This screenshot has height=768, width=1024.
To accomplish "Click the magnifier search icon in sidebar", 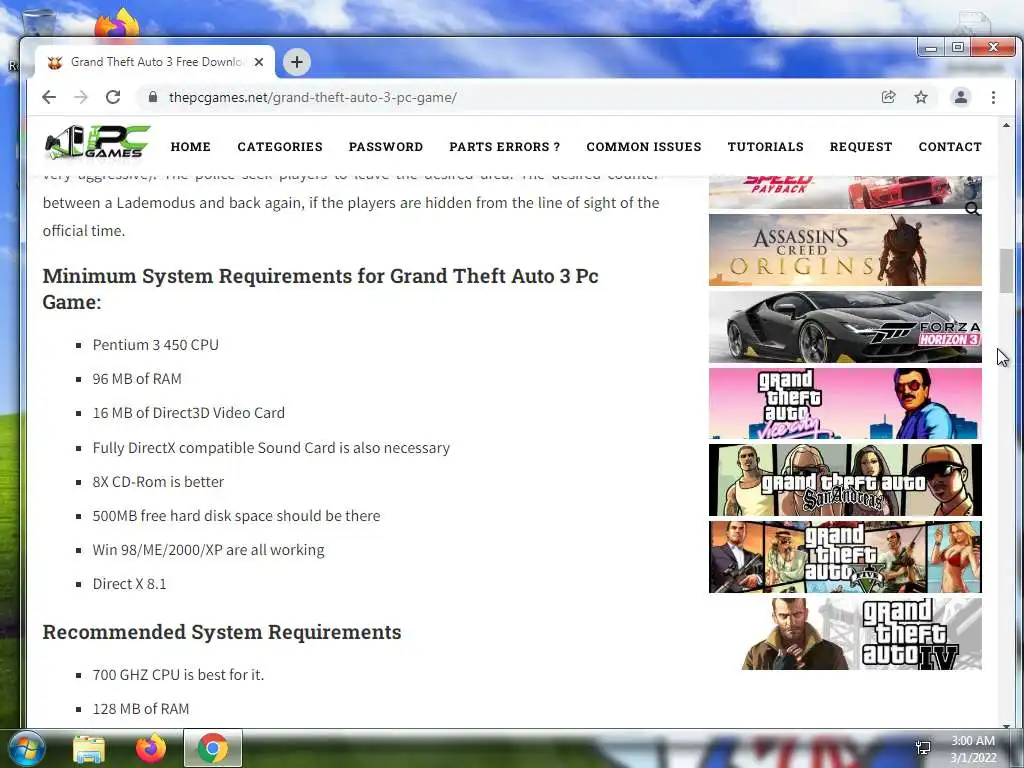I will (972, 209).
